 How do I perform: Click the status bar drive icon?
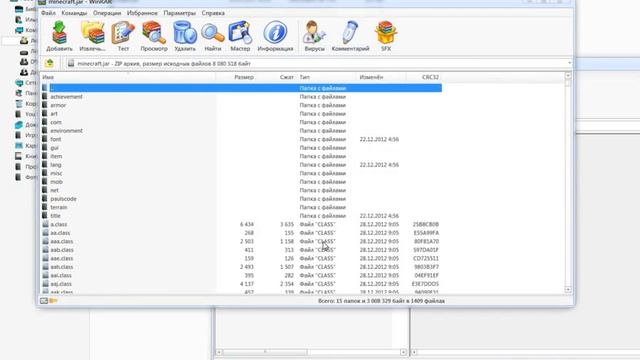tap(44, 301)
